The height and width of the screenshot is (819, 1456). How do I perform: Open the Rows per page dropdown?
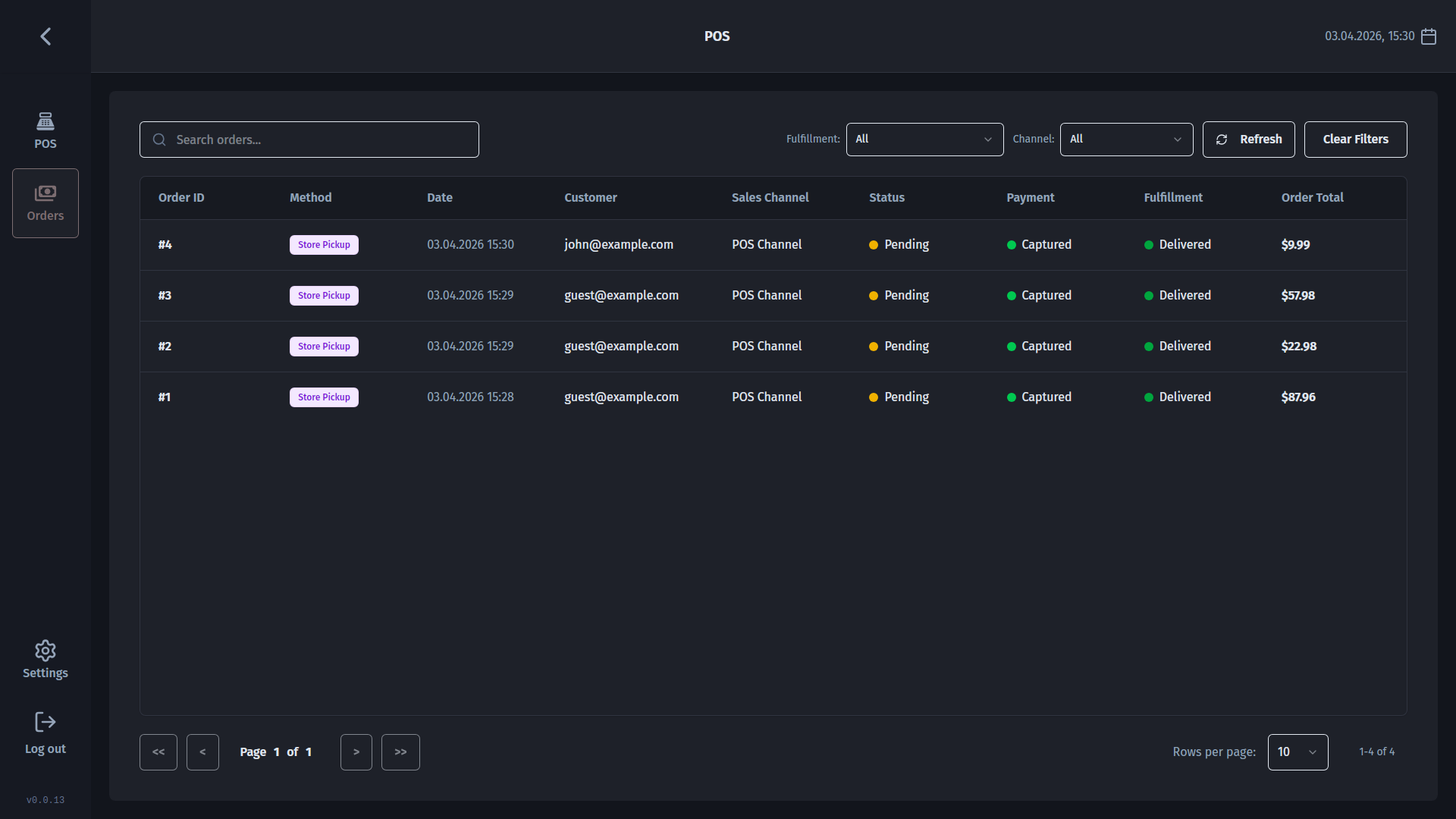[1298, 752]
